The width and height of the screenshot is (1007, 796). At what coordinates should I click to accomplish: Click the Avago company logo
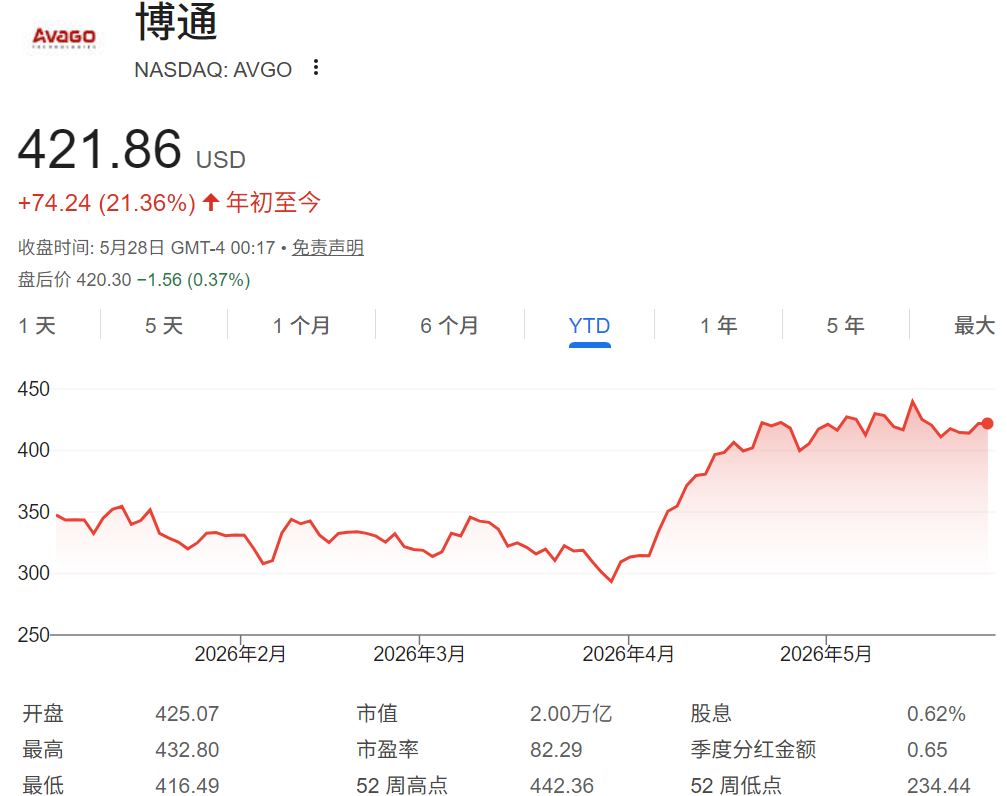point(64,37)
